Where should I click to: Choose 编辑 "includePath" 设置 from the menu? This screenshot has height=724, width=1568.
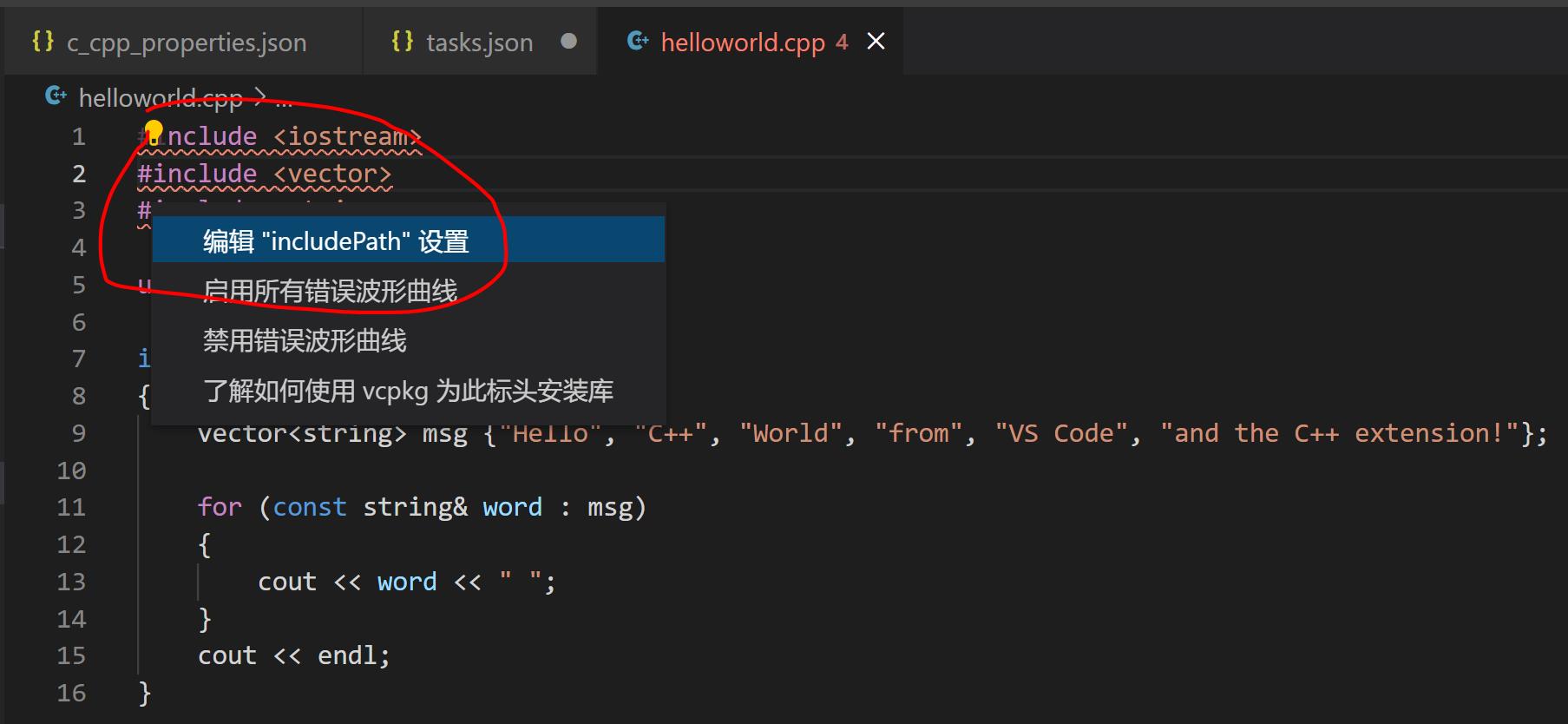(x=409, y=240)
